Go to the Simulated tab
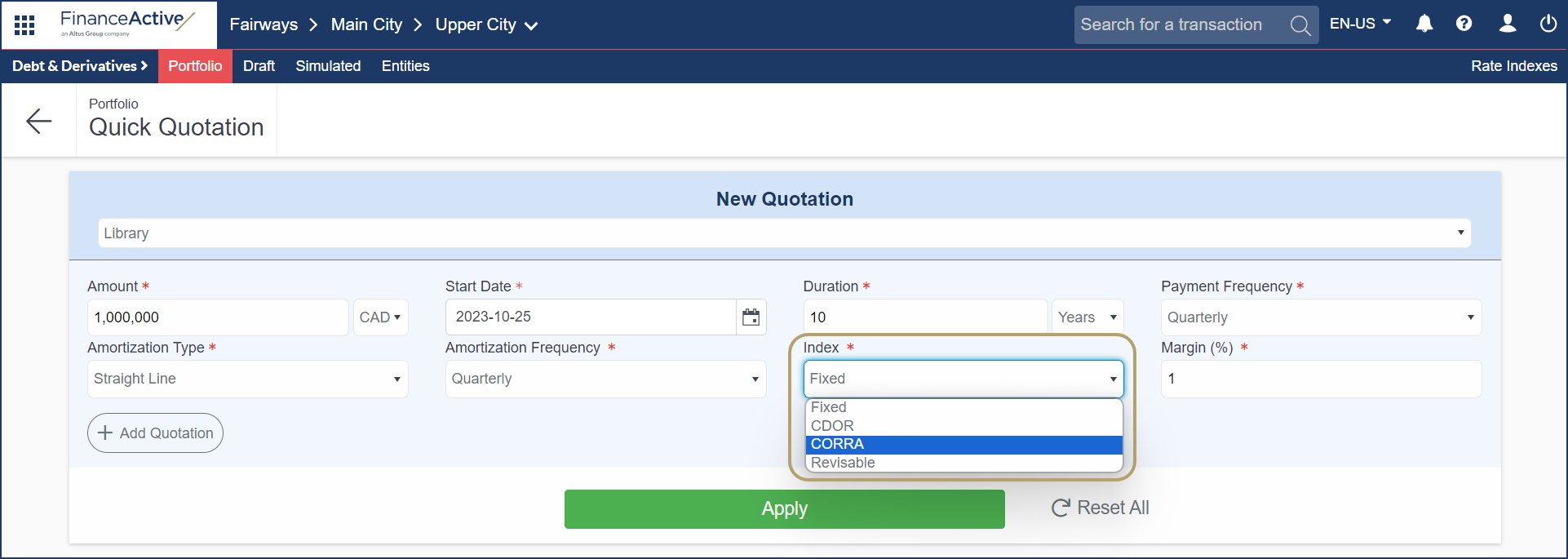 point(328,66)
